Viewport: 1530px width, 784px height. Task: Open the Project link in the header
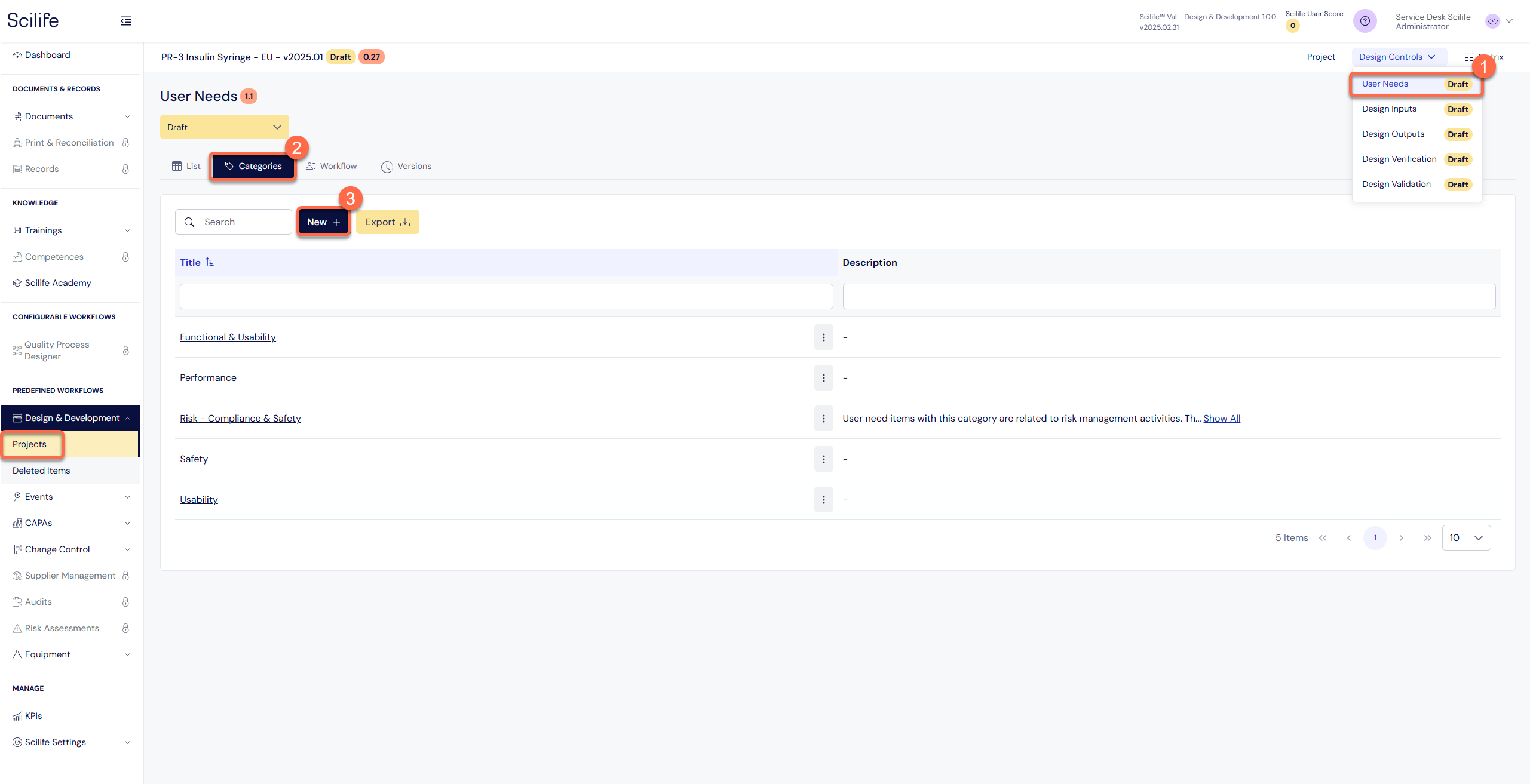point(1320,57)
